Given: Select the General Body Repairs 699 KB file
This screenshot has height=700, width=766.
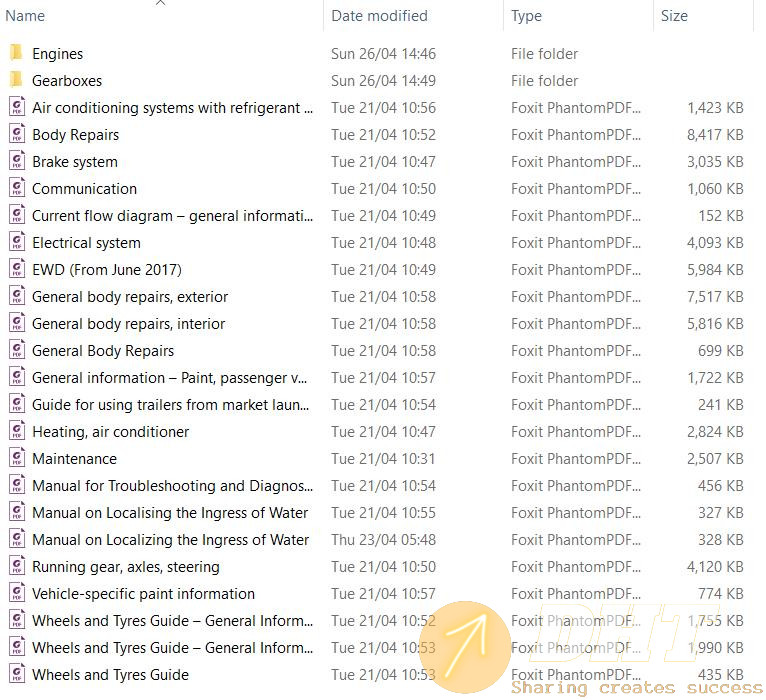Looking at the screenshot, I should [x=103, y=350].
